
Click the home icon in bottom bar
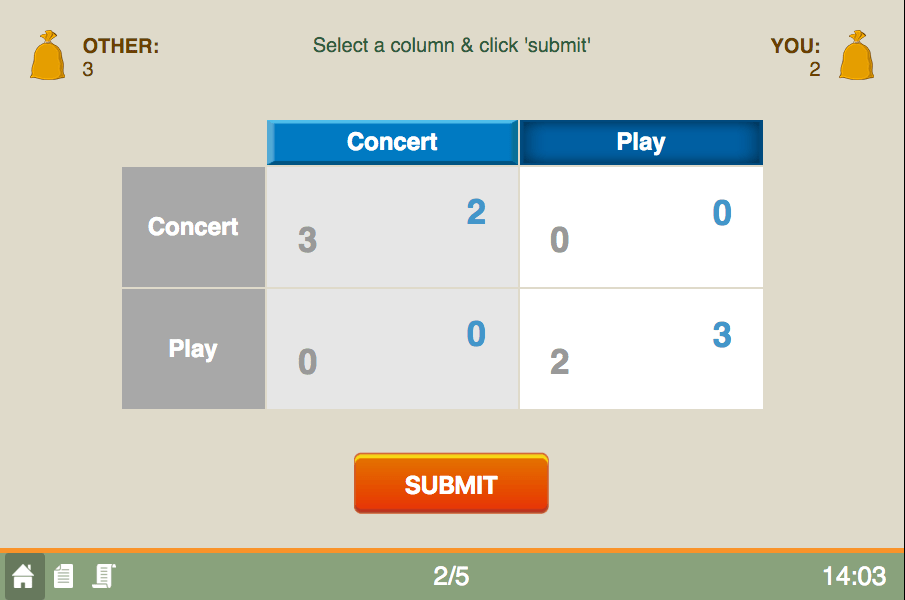tap(23, 576)
